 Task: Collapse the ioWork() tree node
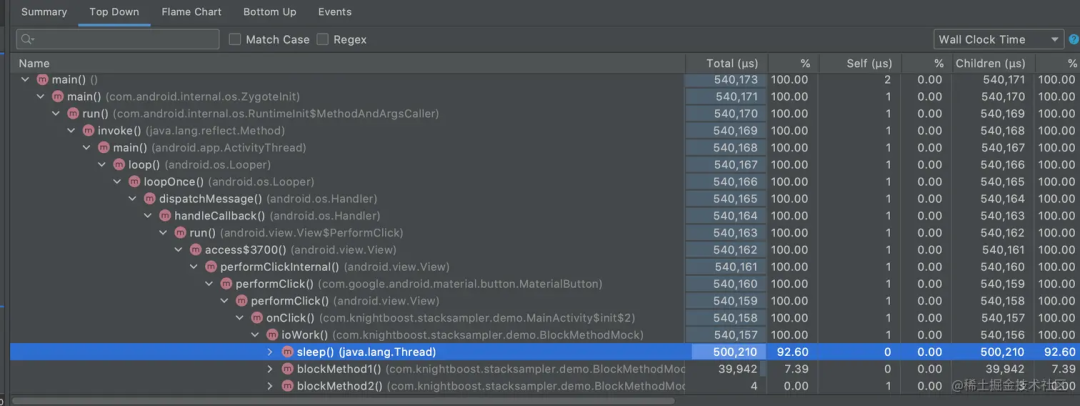[x=255, y=335]
